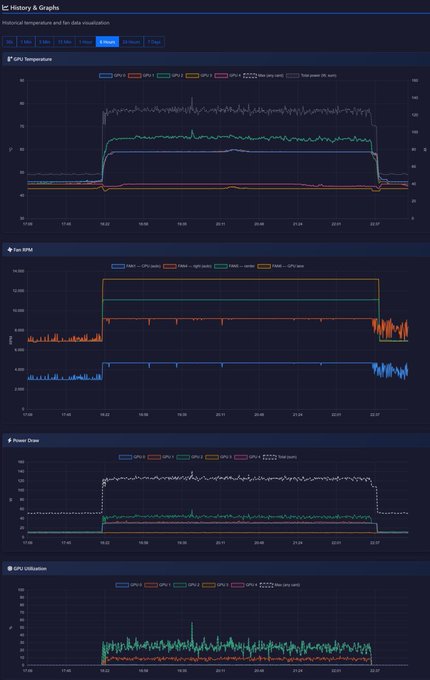Click the GPU Temperature thermometer icon
The height and width of the screenshot is (680, 430).
(10, 59)
